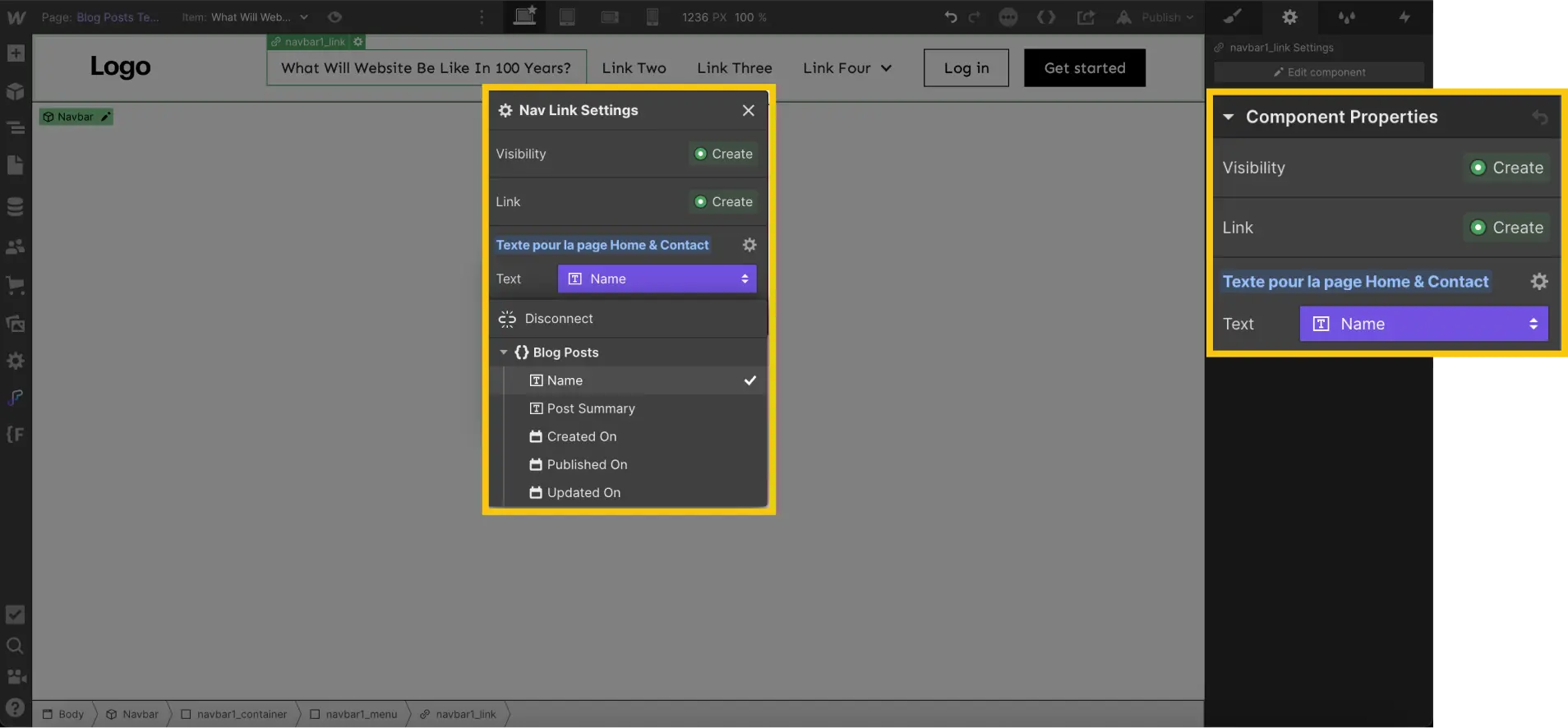Click gear on navbar1_link canvas label
This screenshot has width=1568, height=728.
[358, 41]
